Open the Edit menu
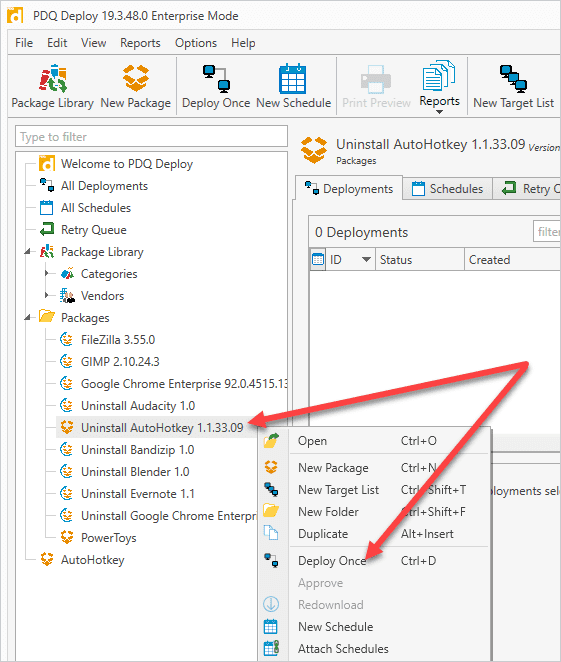This screenshot has height=662, width=561. coord(57,43)
